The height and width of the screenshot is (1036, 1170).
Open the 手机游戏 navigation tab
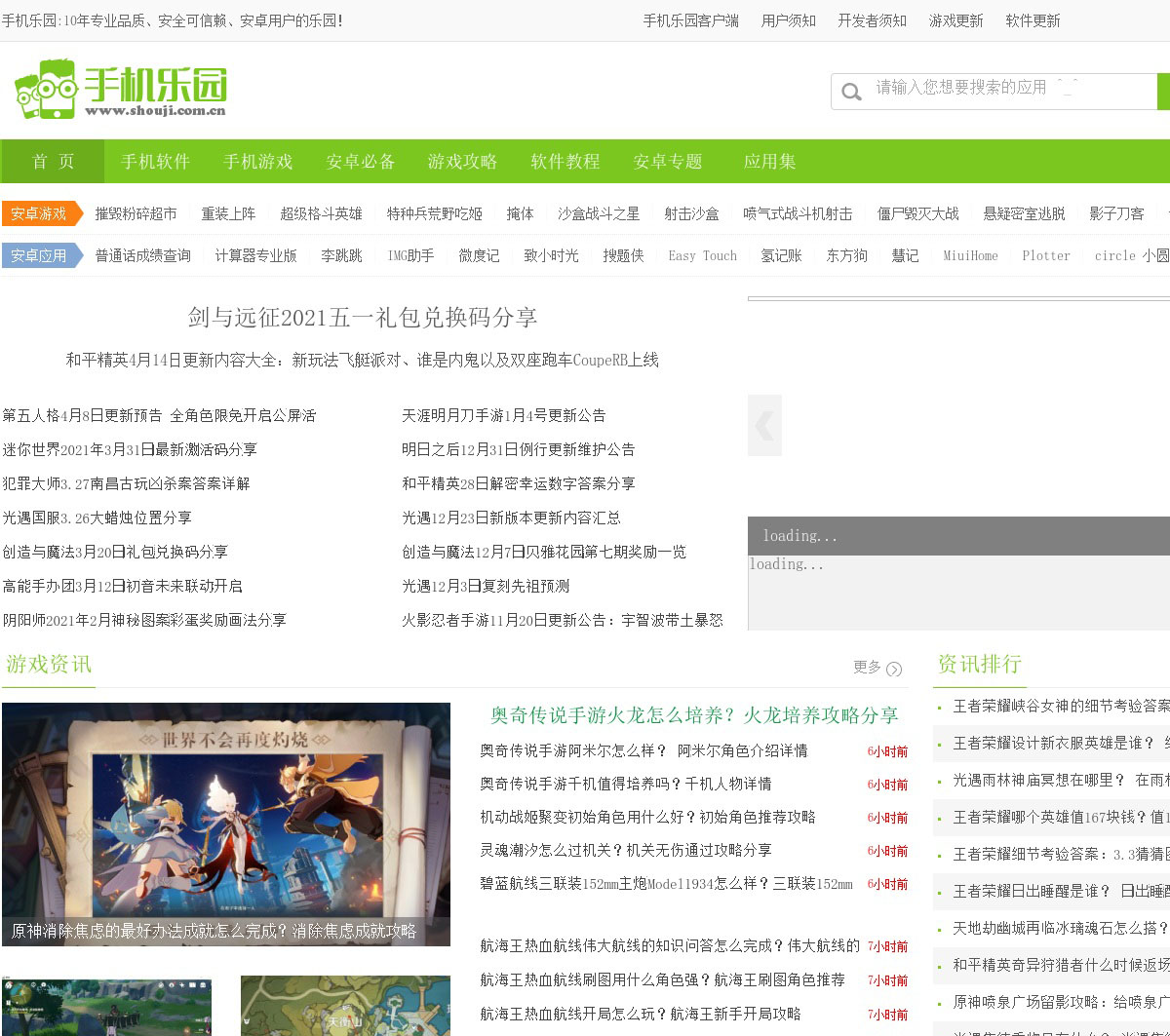point(257,162)
